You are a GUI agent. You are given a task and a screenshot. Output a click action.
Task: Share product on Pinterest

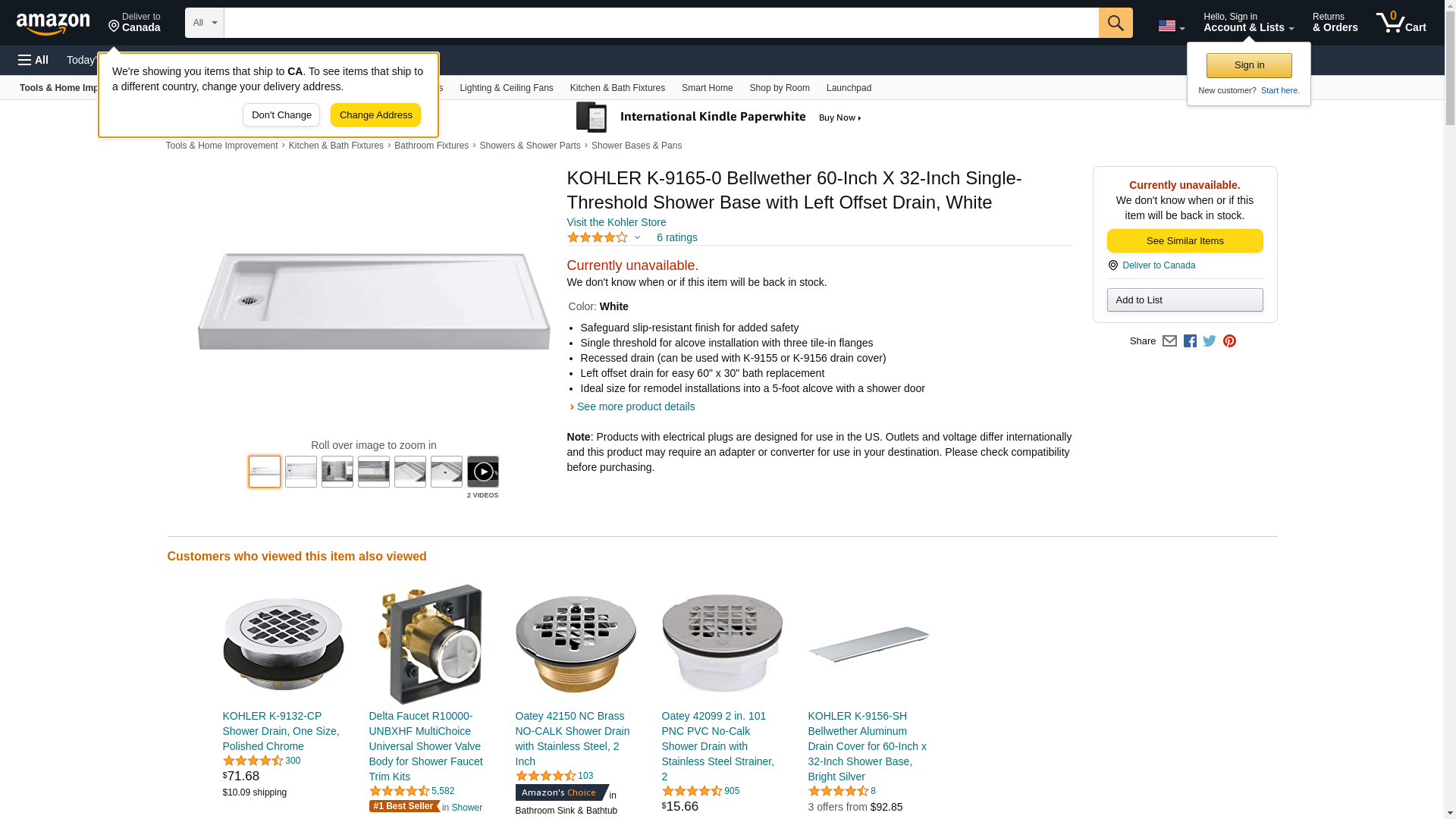[x=1229, y=341]
